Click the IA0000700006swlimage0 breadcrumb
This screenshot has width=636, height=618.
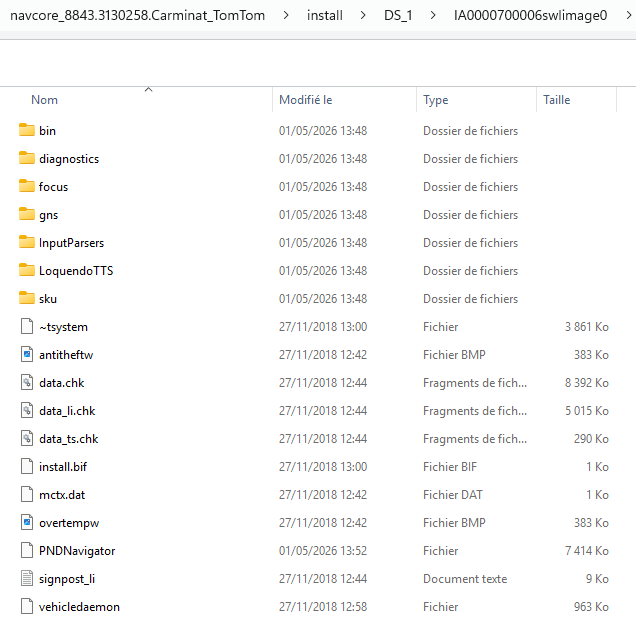(531, 15)
